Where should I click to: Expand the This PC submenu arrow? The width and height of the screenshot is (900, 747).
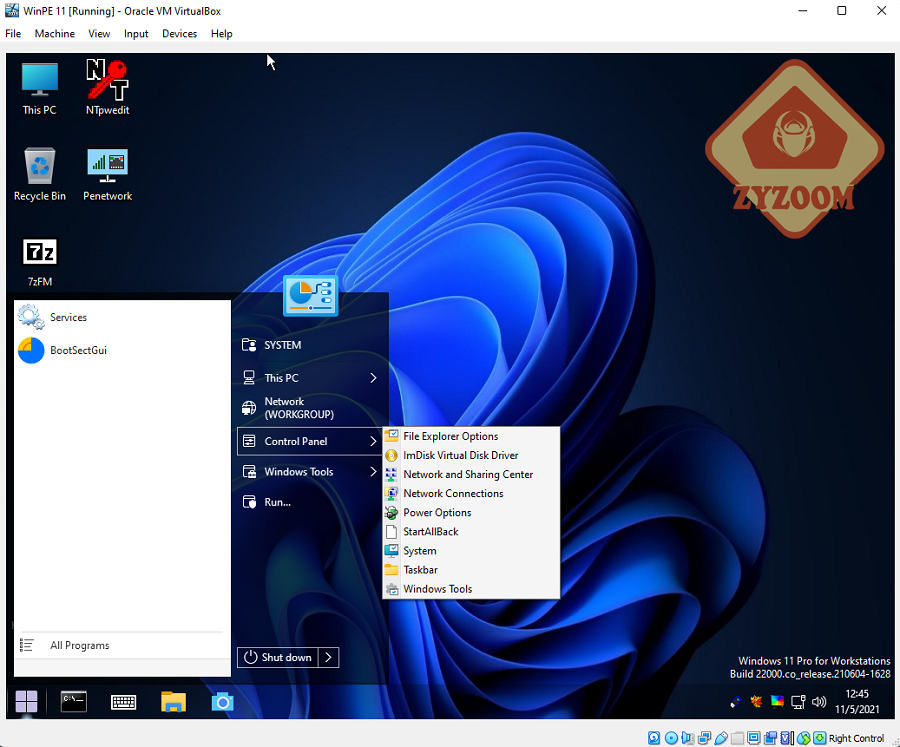[x=373, y=378]
